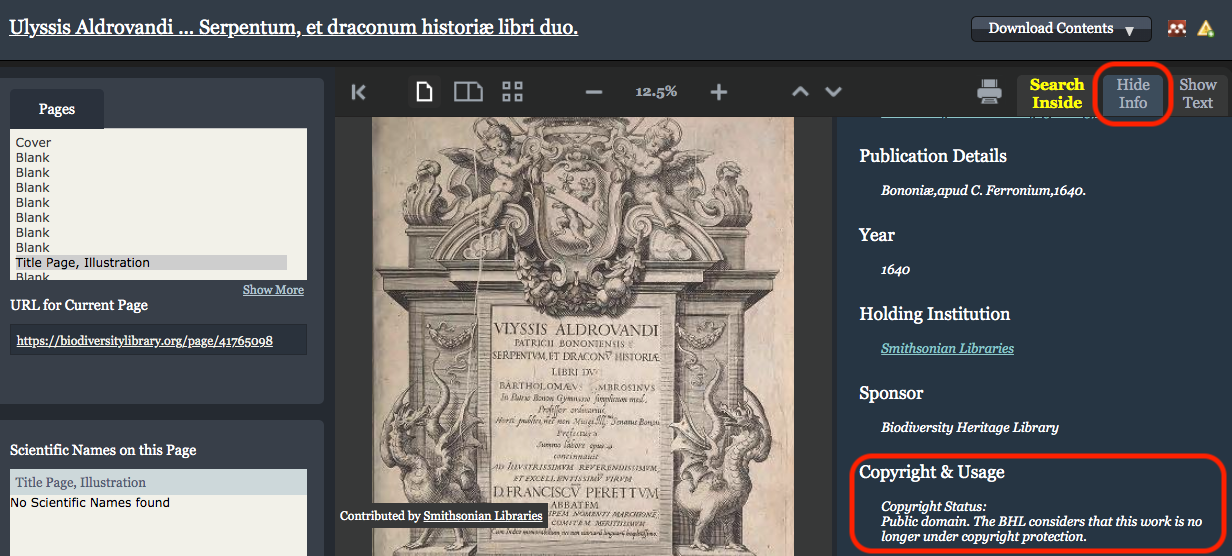
Task: Toggle Hide Info panel
Action: point(1132,94)
